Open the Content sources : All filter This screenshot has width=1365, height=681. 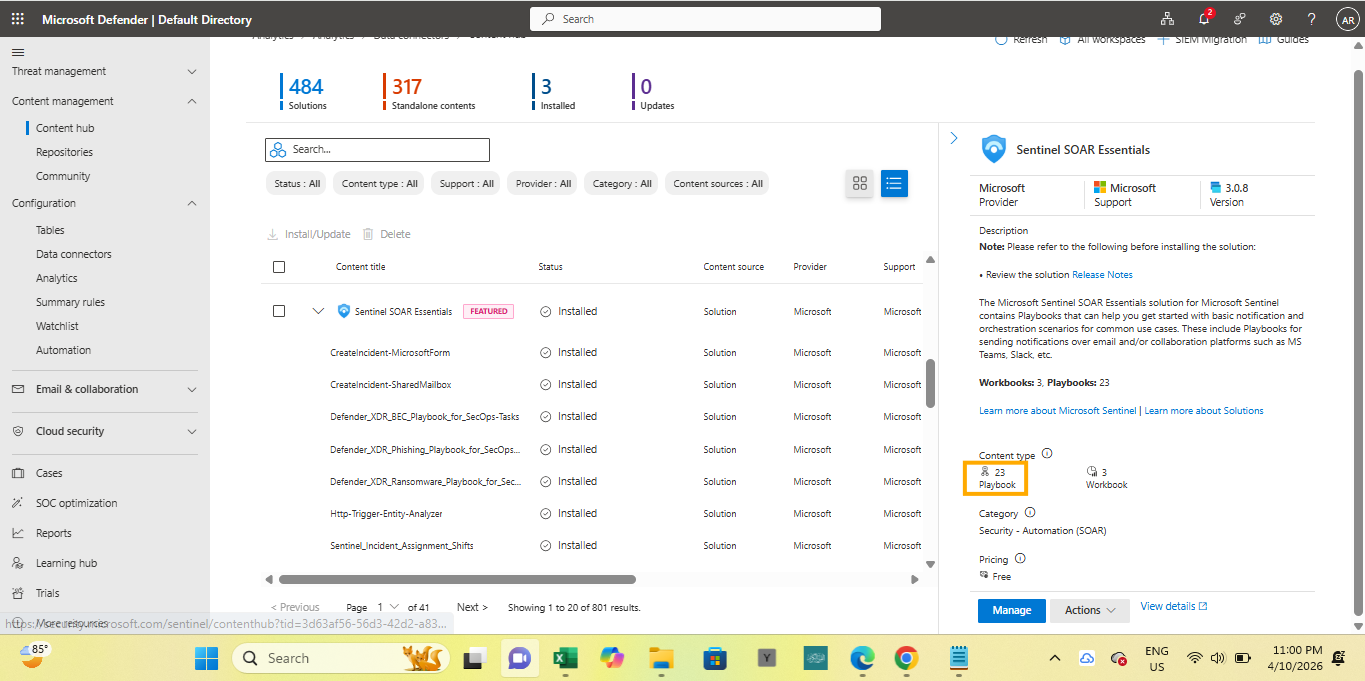pos(718,184)
